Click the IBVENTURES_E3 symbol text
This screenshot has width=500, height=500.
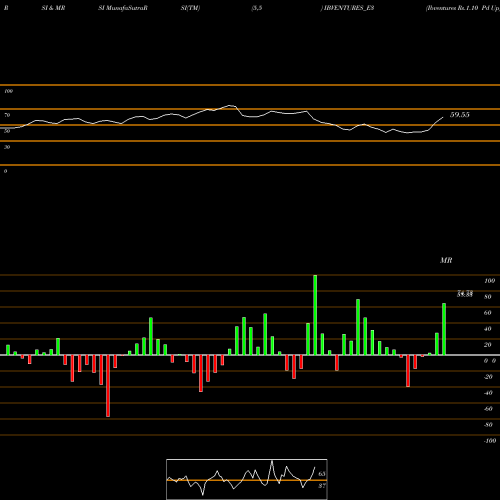click(x=349, y=8)
